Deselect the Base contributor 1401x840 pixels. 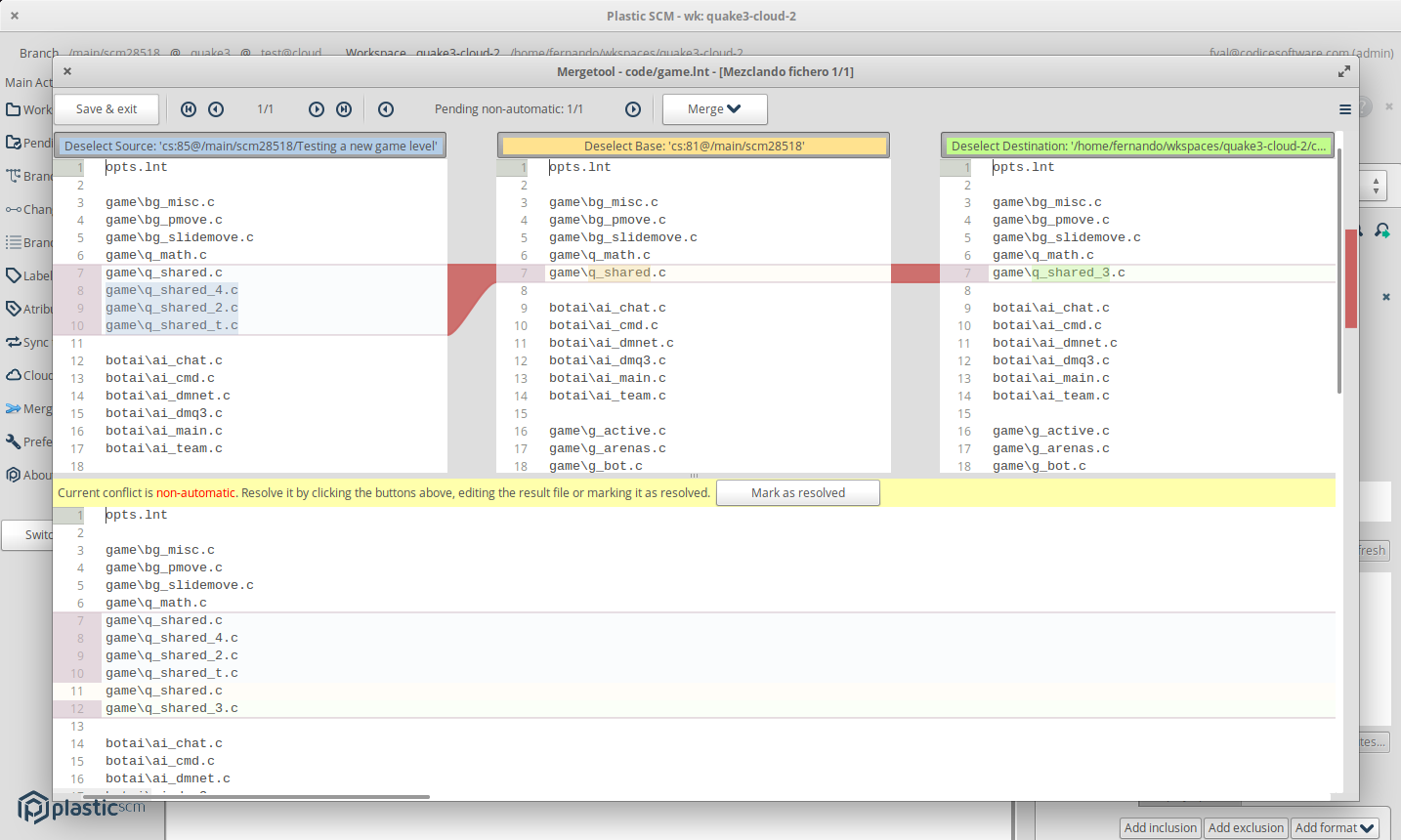(694, 146)
